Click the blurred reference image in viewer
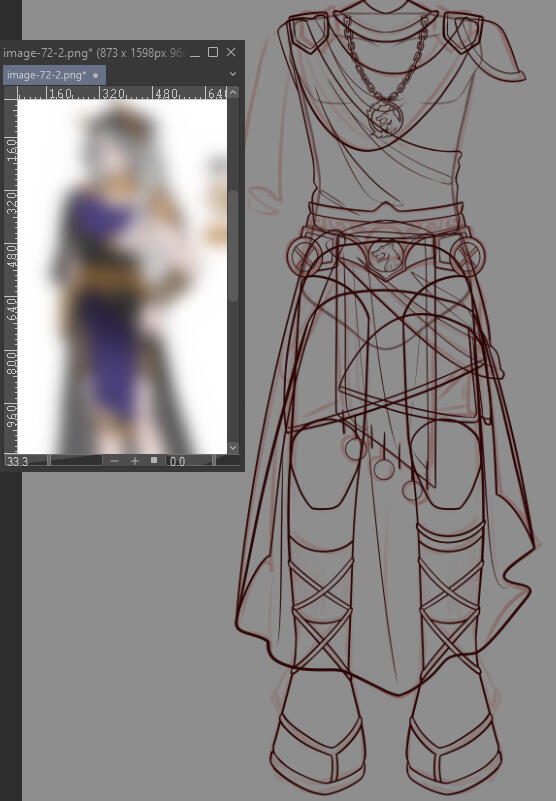Screen dimensions: 556x801 coord(122,276)
